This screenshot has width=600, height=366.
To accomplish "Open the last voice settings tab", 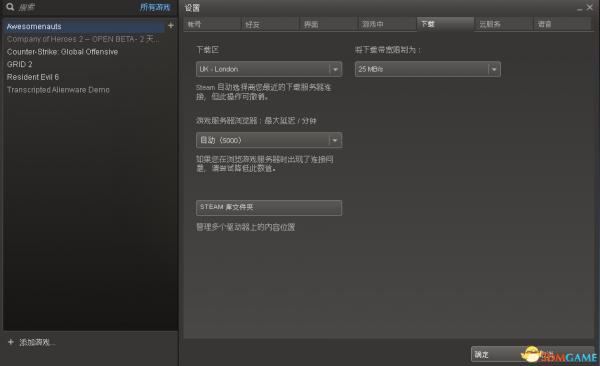I will click(x=562, y=24).
